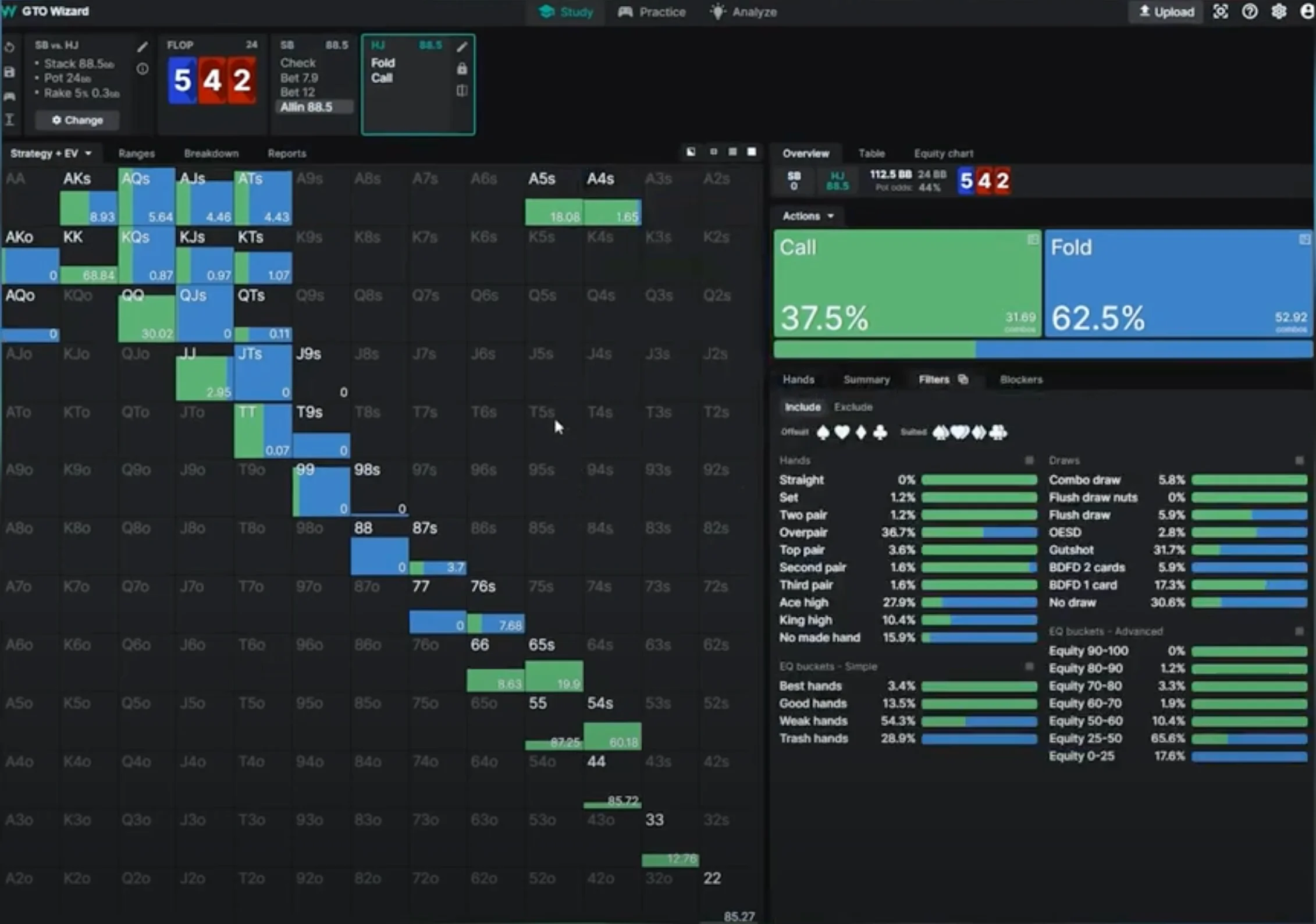Viewport: 1316px width, 924px height.
Task: Expand the Call action panel corner icon
Action: [x=1032, y=239]
